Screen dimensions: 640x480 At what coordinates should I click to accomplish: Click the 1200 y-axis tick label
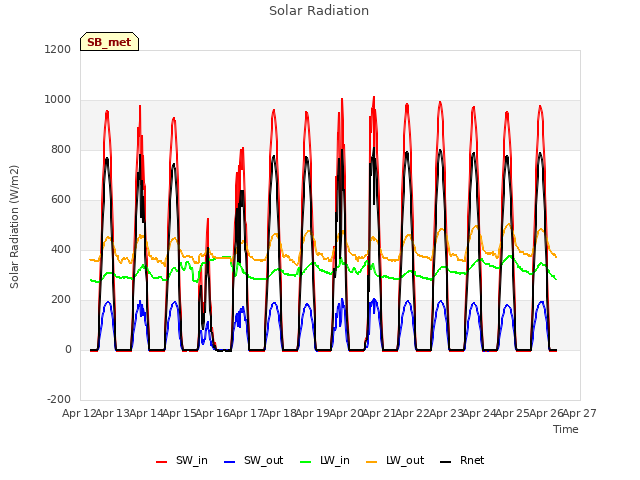pos(58,49)
